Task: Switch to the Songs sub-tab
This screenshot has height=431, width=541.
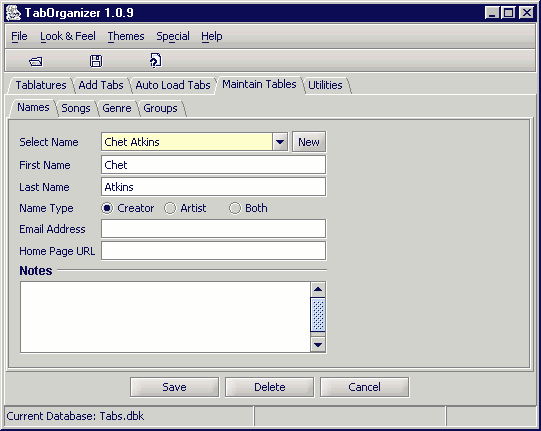Action: tap(76, 108)
